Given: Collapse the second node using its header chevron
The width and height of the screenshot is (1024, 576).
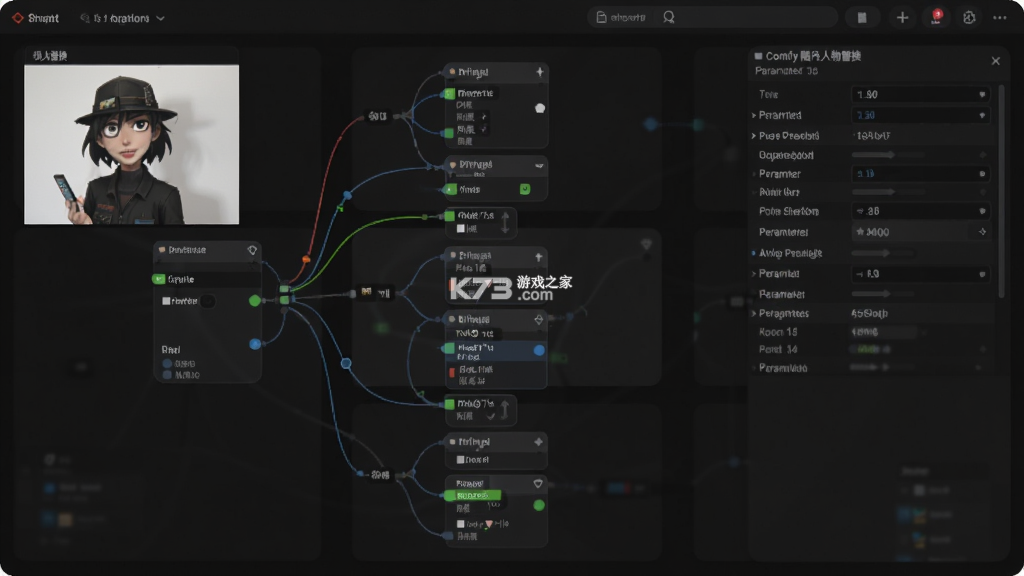Looking at the screenshot, I should [539, 165].
